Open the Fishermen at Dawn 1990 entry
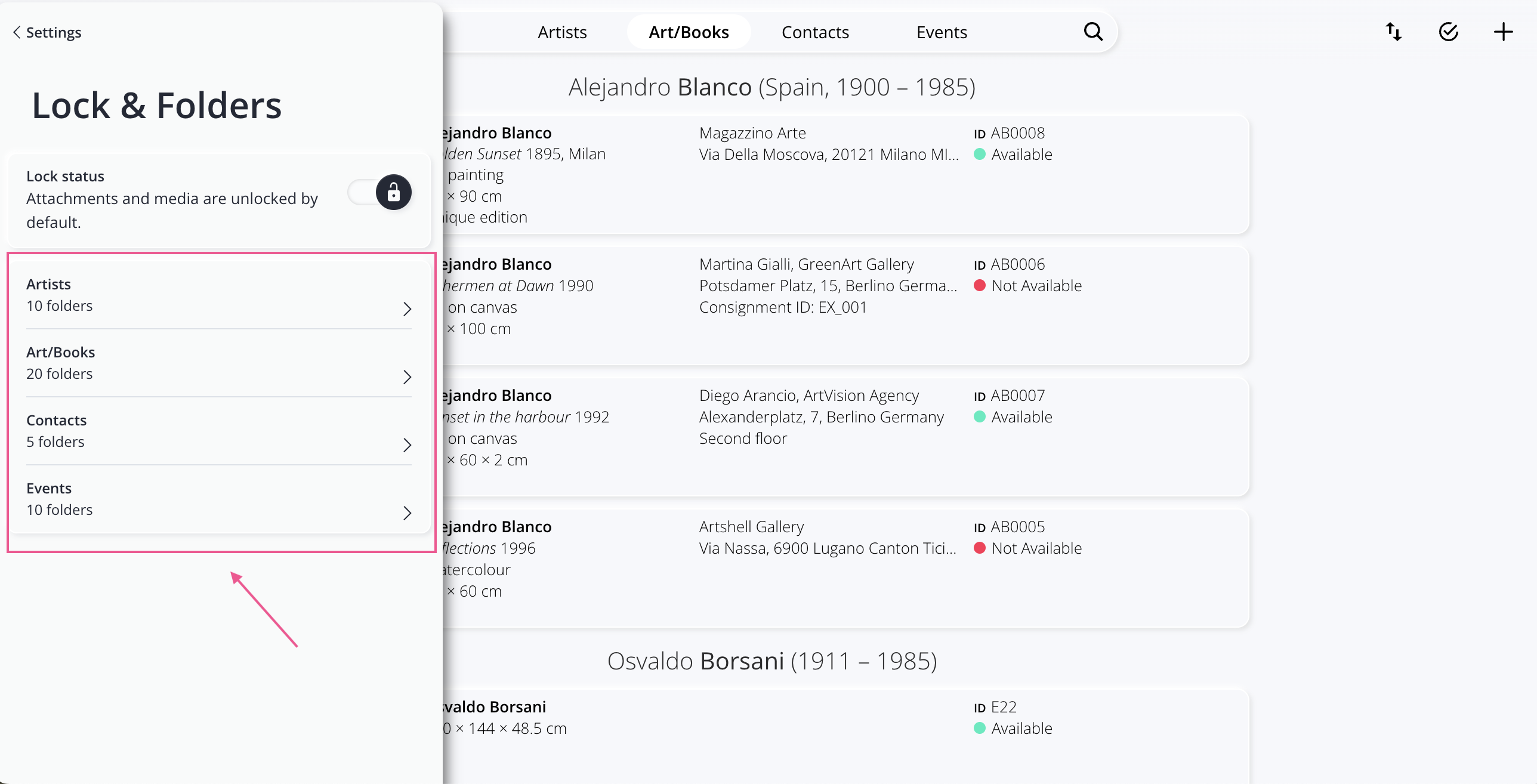1537x784 pixels. point(517,286)
